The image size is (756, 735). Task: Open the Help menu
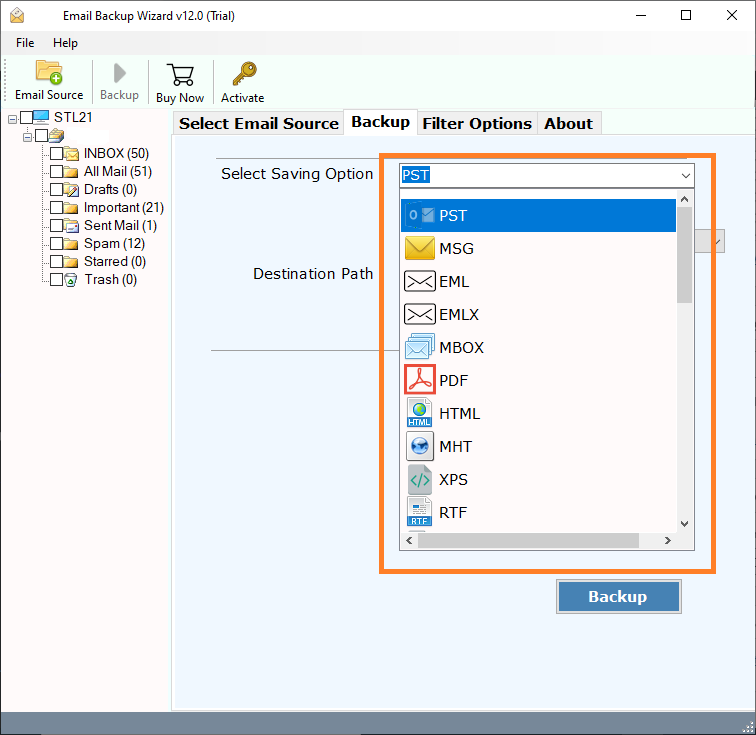tap(65, 43)
